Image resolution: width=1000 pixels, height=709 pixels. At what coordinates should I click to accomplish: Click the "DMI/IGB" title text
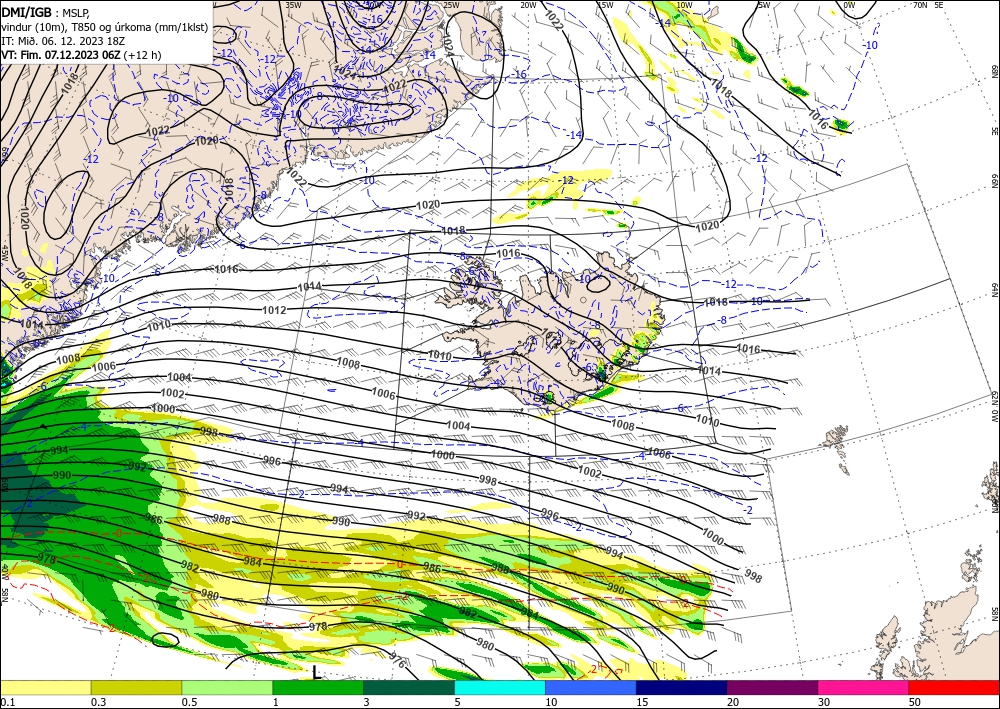coord(27,11)
